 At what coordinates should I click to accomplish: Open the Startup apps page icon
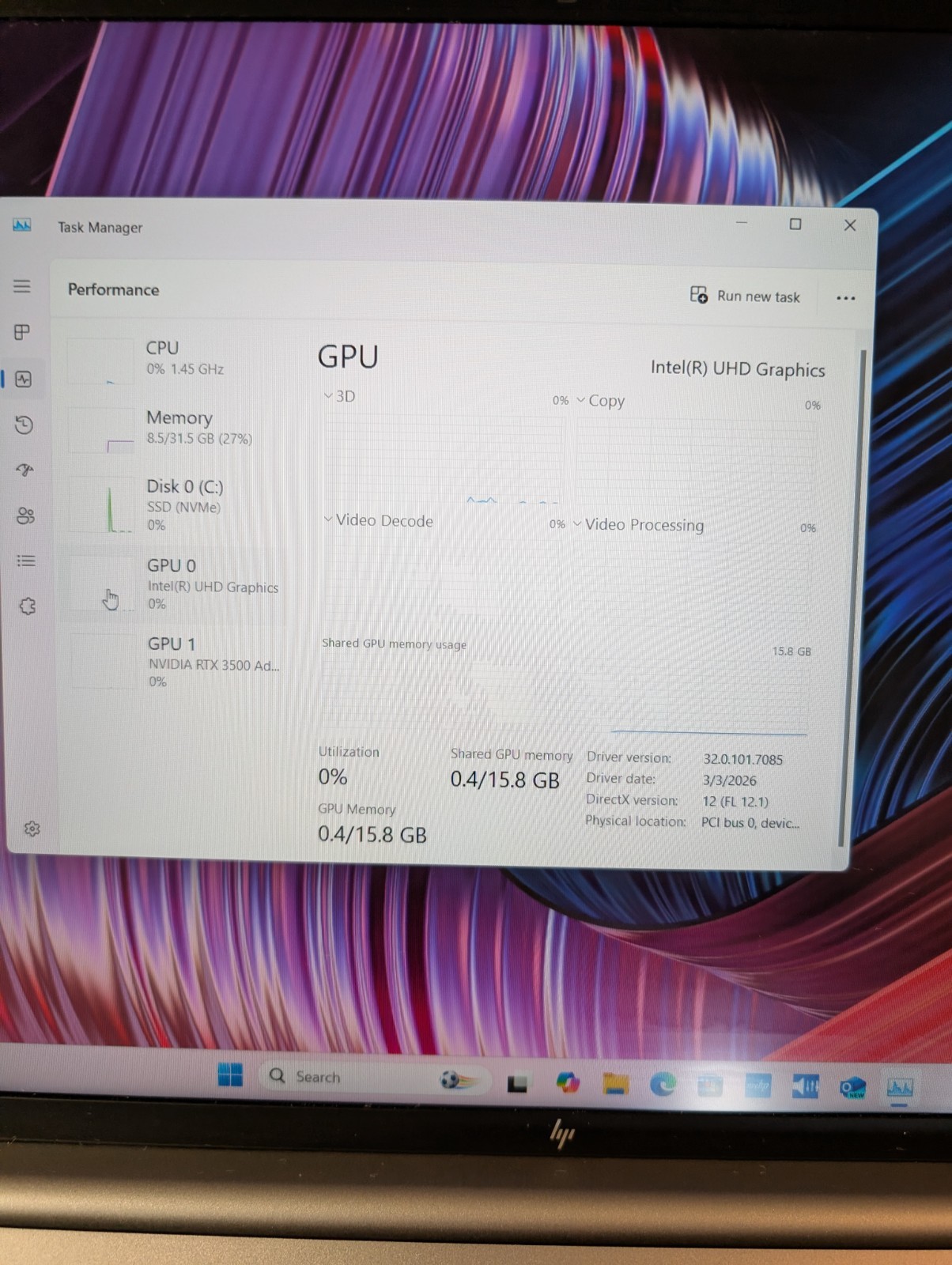pos(25,470)
